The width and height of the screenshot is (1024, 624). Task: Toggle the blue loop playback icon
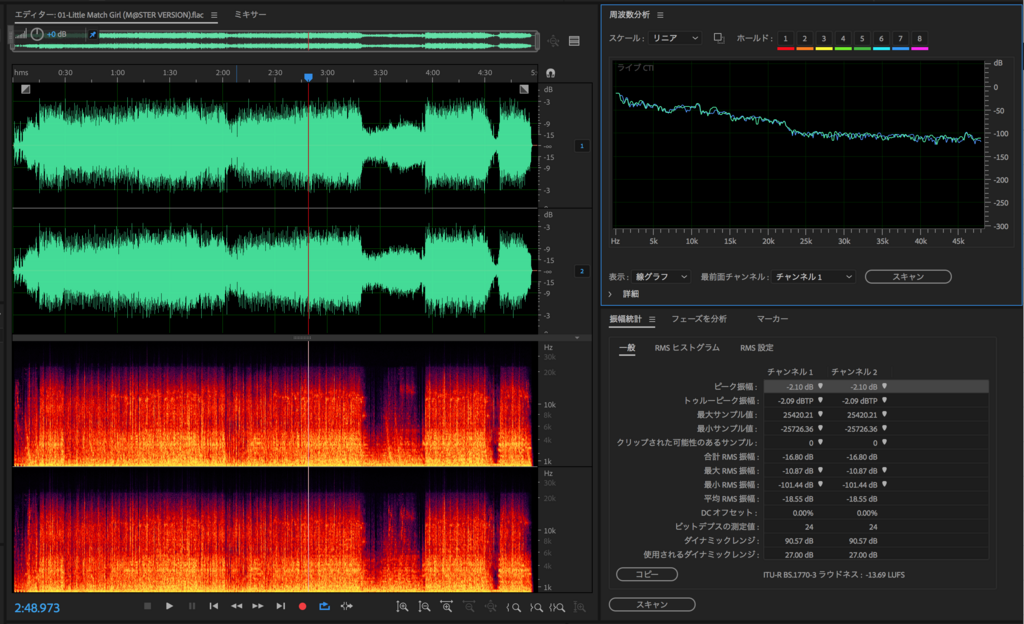coord(325,606)
